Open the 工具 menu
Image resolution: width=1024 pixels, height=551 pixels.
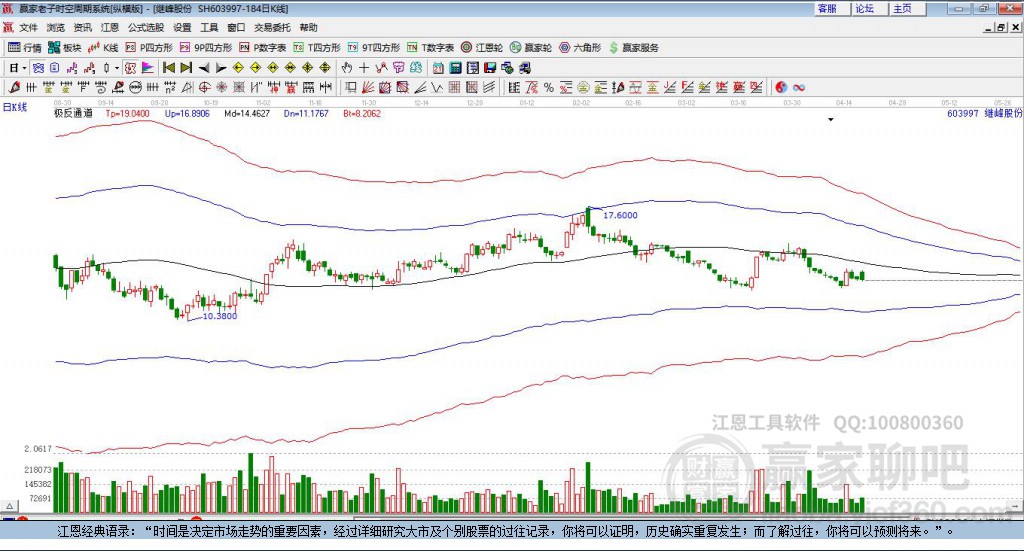click(209, 27)
